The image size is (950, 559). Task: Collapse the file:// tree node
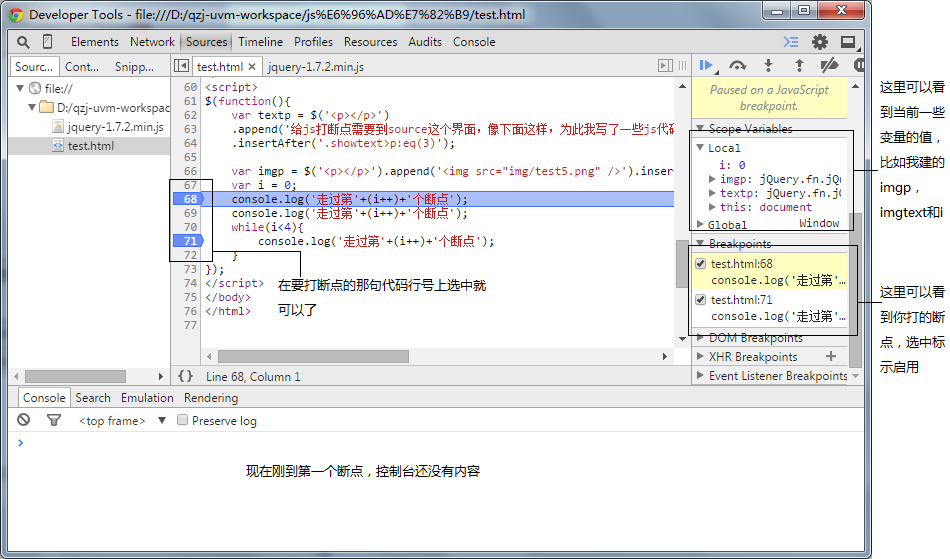[20, 88]
